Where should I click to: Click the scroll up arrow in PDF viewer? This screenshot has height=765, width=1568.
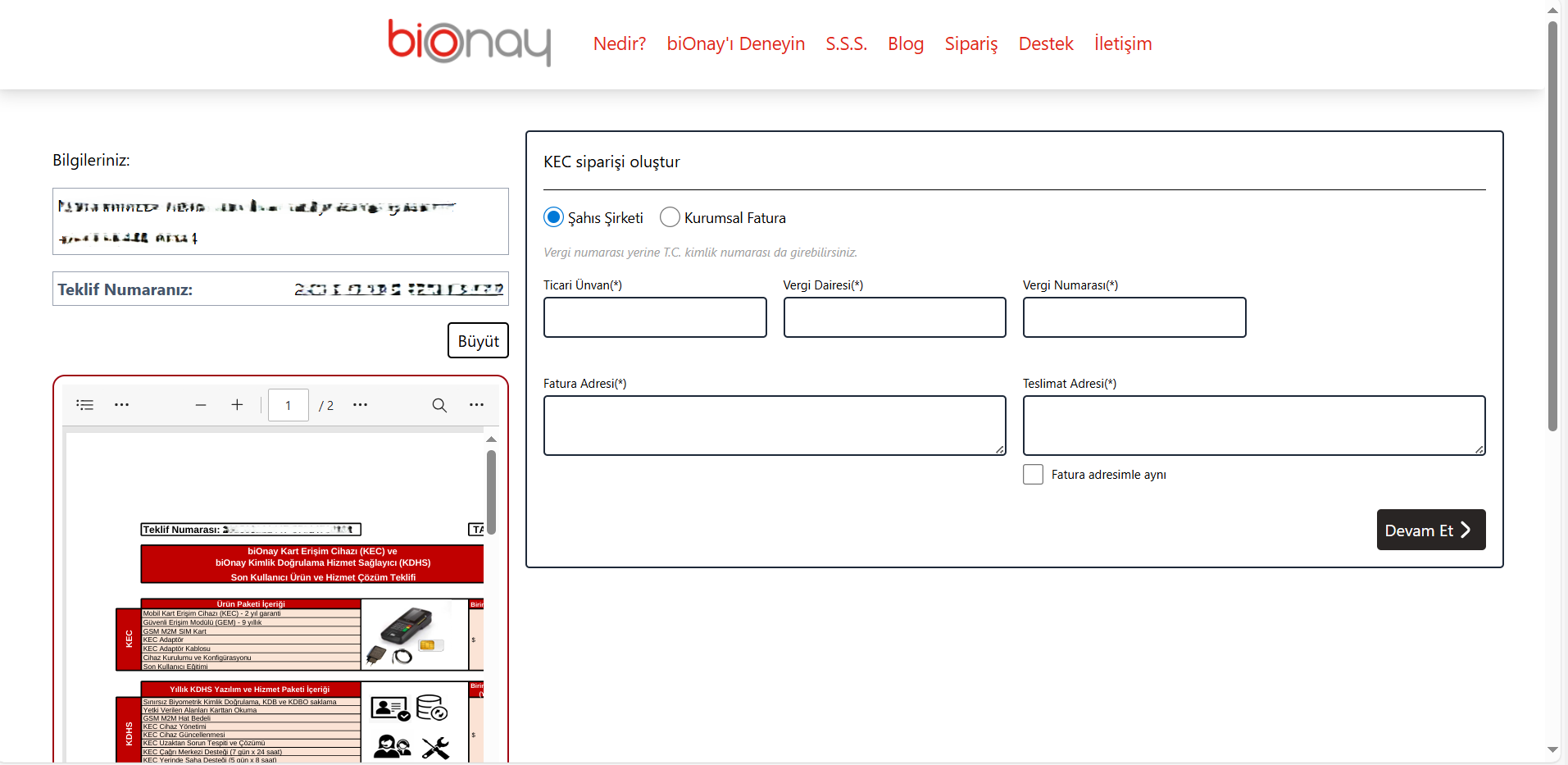coord(491,439)
